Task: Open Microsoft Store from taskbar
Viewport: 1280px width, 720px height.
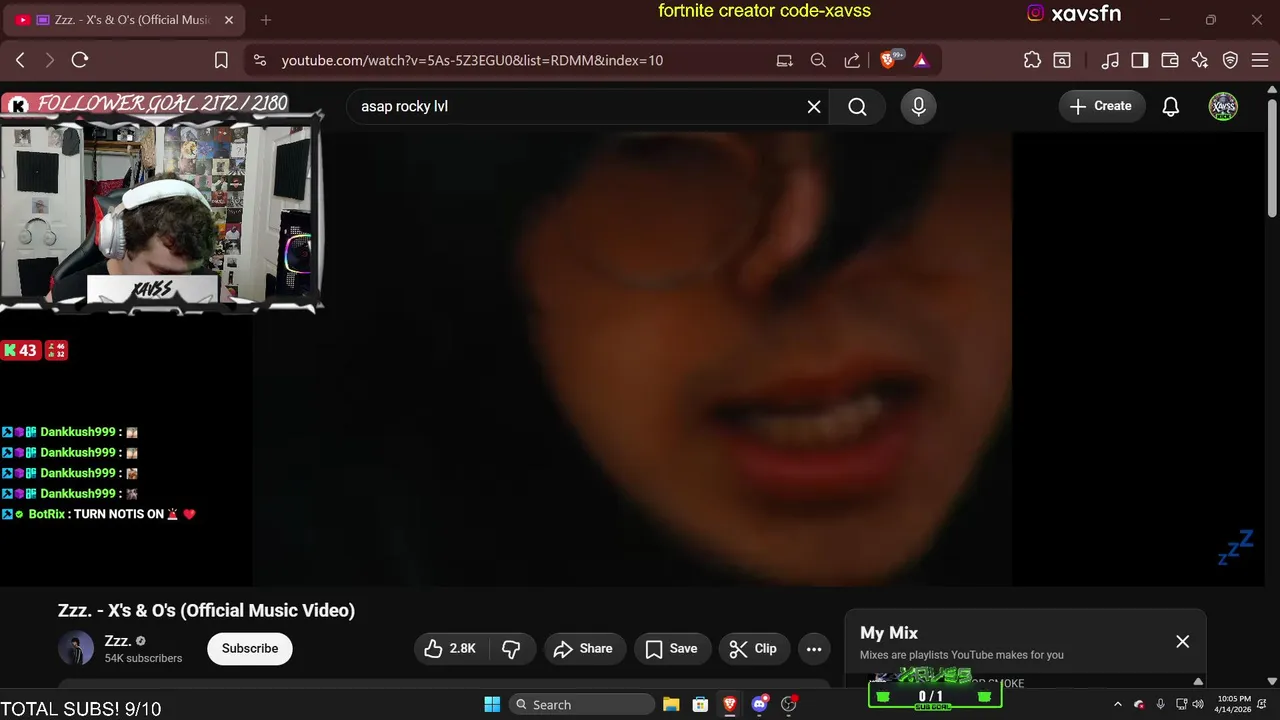Action: click(701, 704)
